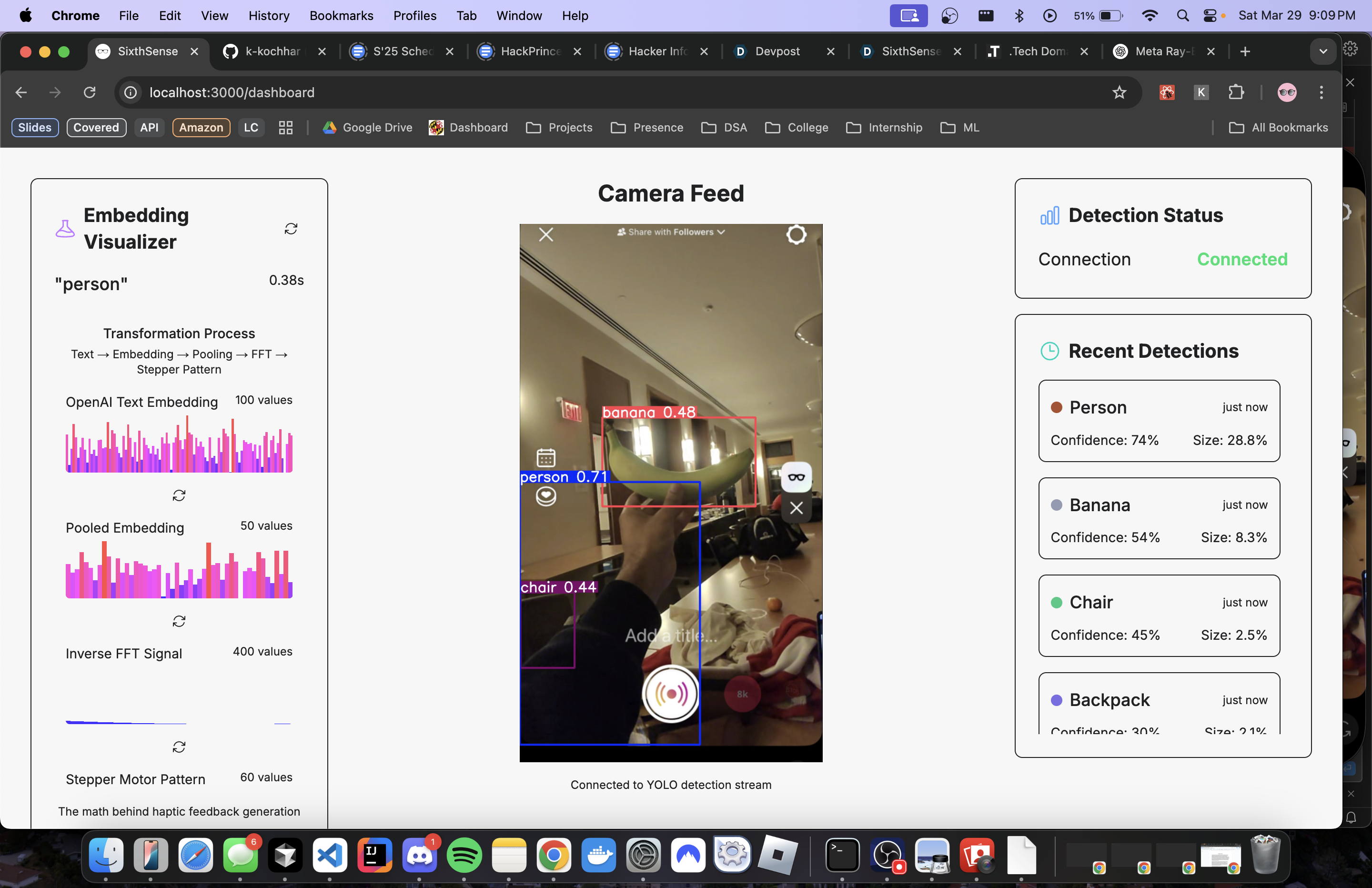Click refresh icon below Inverse FFT Signal chart

179,747
